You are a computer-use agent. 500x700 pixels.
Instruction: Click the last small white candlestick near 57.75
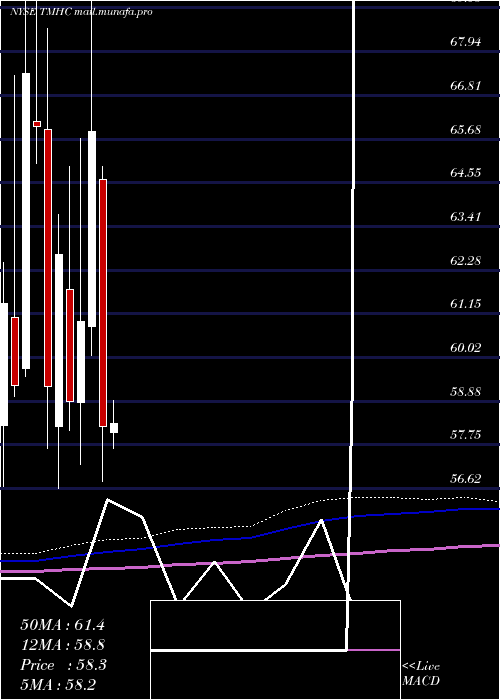click(x=114, y=428)
